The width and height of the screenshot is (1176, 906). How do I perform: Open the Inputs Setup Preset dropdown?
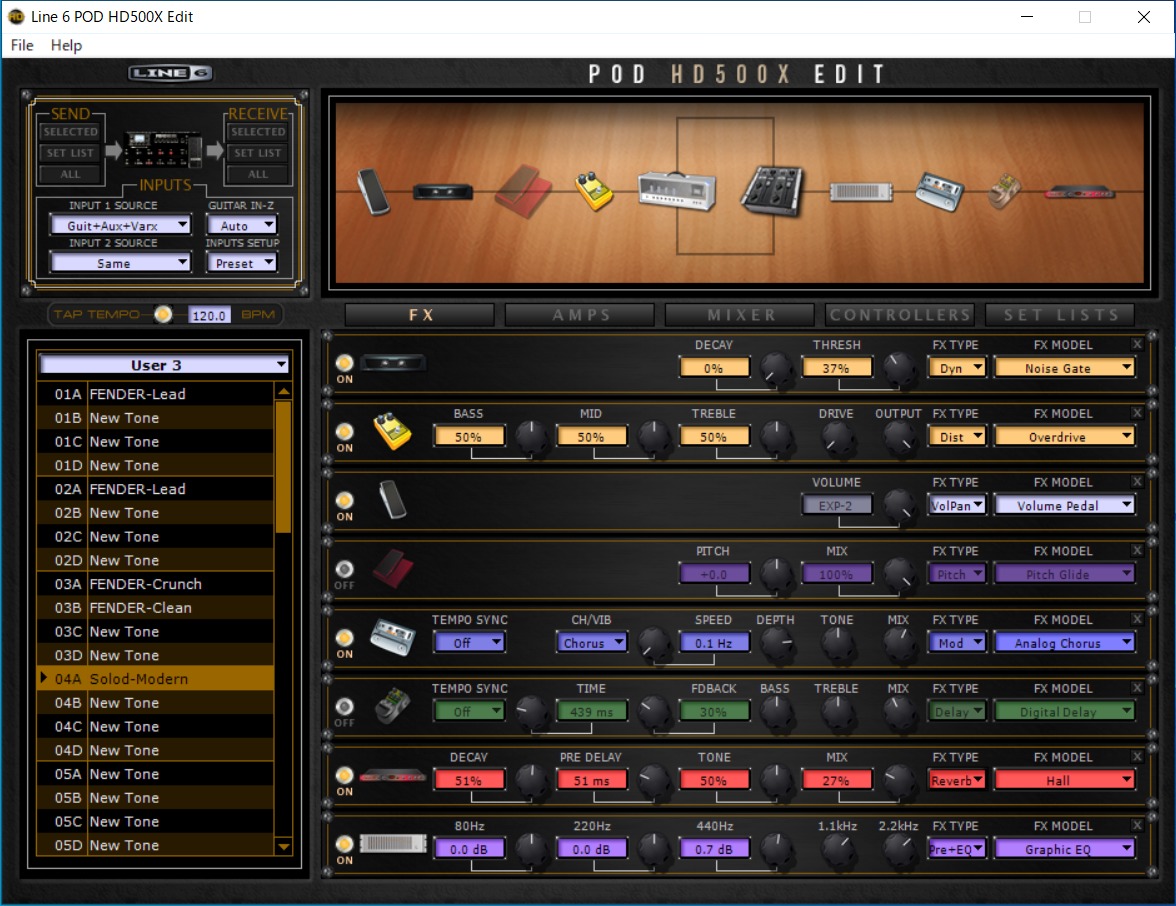coord(242,262)
